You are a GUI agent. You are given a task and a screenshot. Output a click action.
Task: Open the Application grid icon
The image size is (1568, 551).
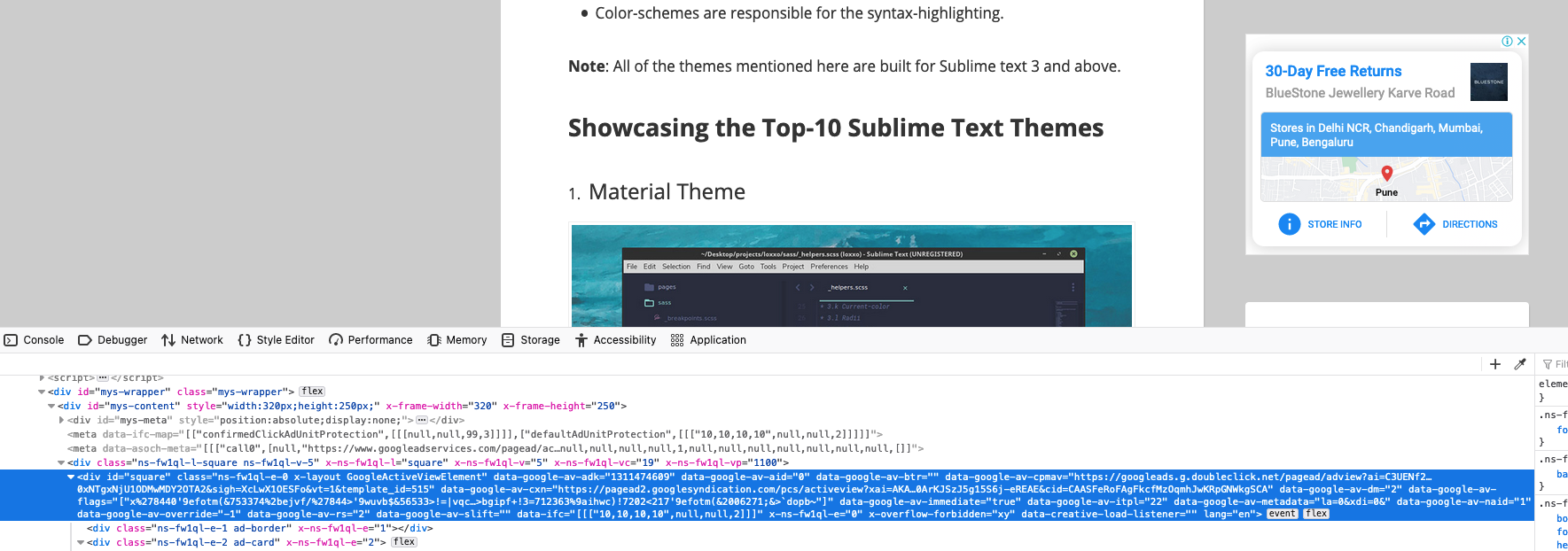tap(677, 340)
